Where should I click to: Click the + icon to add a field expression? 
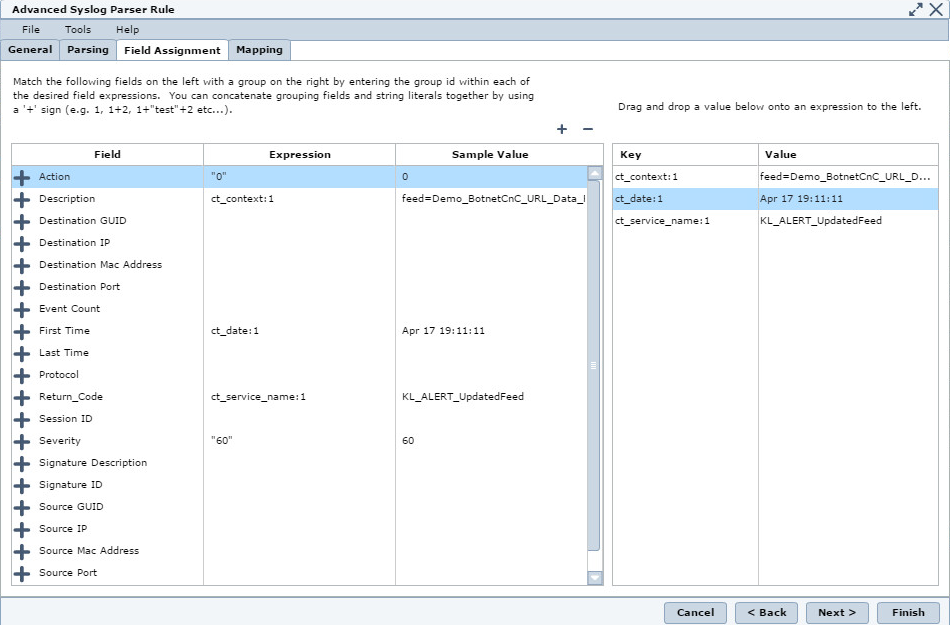point(561,129)
